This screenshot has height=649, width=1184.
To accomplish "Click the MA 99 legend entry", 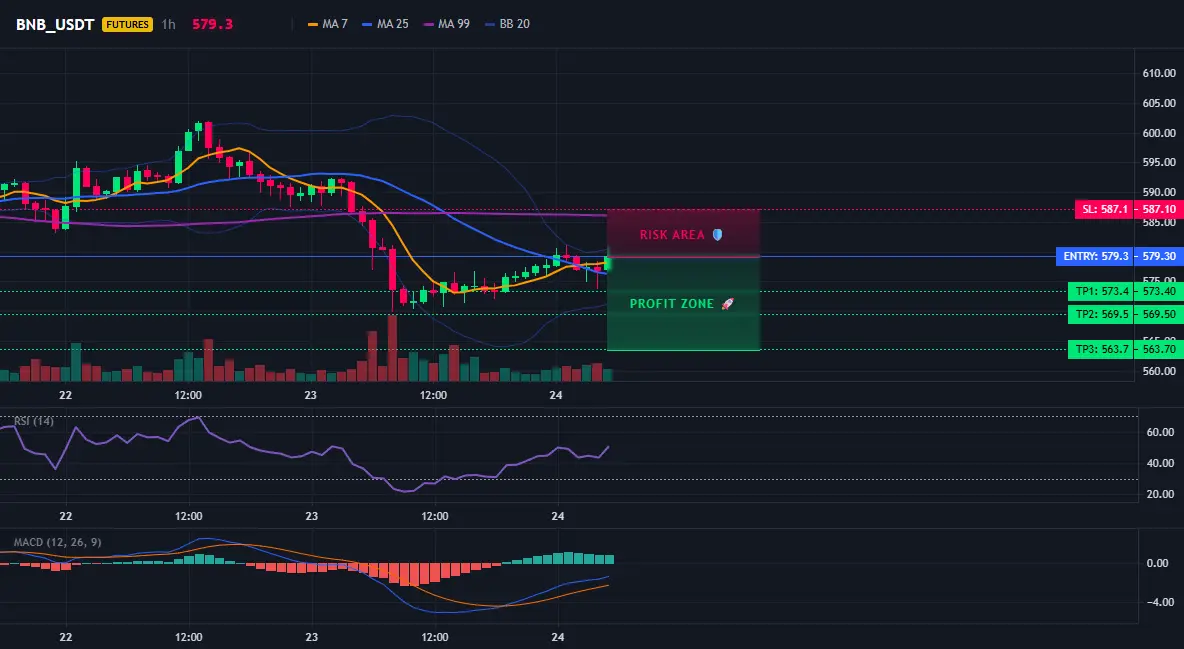I will [x=447, y=24].
